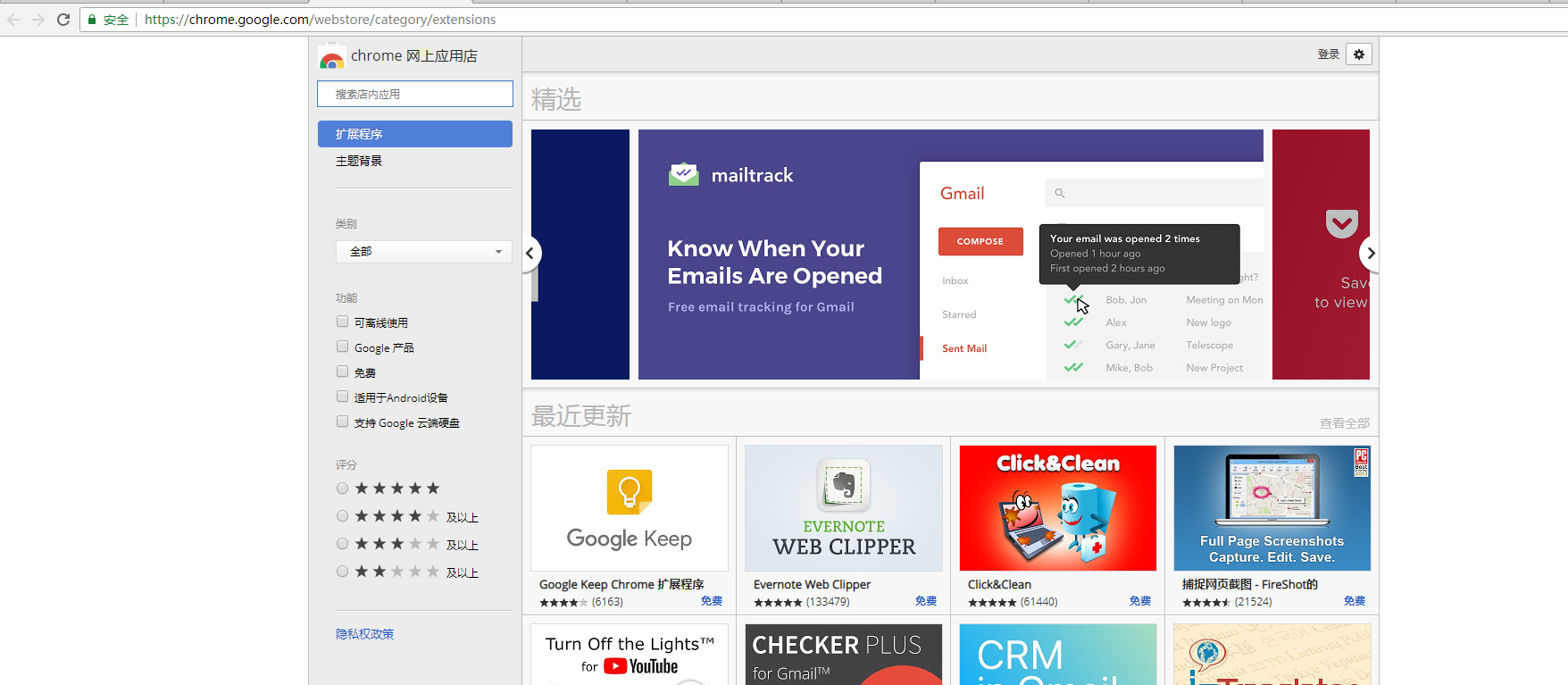Click the Pocket icon on red banner
The width and height of the screenshot is (1568, 685).
(1341, 223)
